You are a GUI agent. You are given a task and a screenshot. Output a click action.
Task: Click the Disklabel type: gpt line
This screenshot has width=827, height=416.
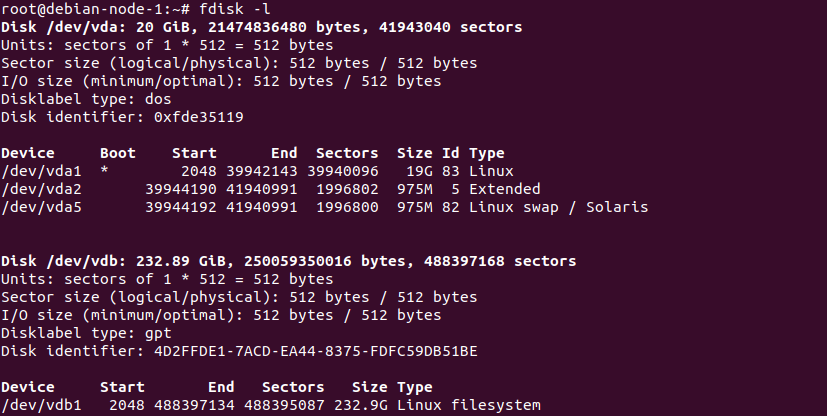click(86, 333)
